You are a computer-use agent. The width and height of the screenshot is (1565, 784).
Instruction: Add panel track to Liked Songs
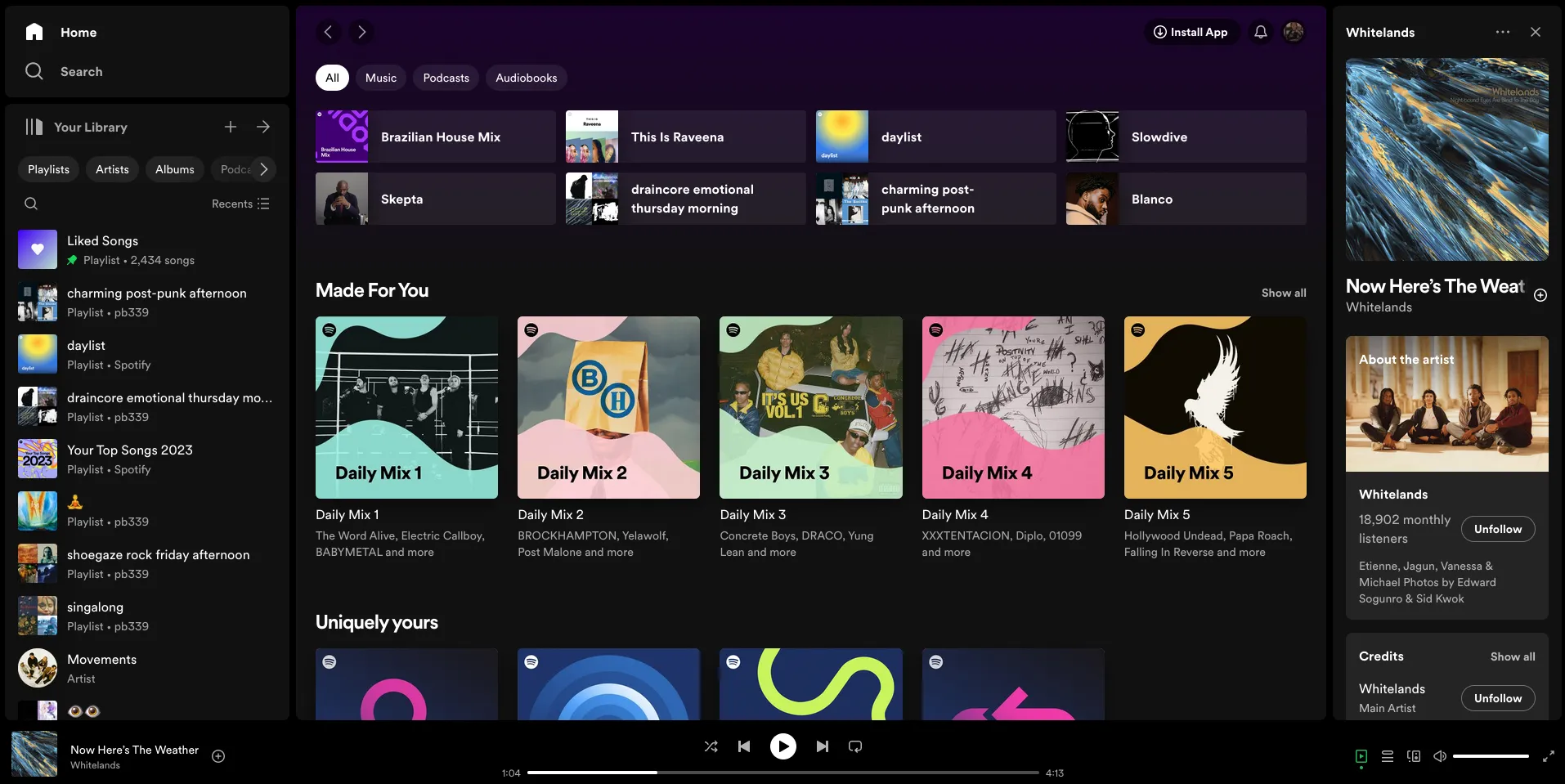pos(1540,295)
